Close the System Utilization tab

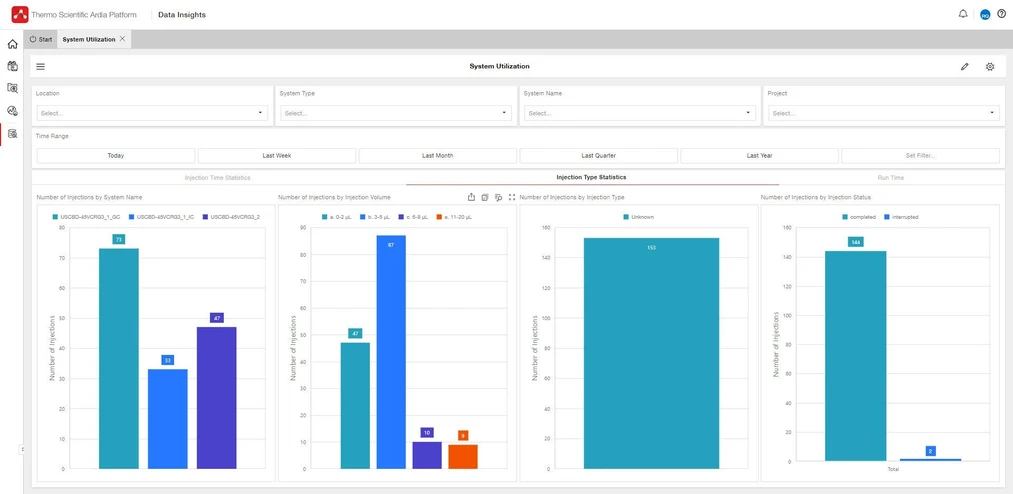coord(122,39)
